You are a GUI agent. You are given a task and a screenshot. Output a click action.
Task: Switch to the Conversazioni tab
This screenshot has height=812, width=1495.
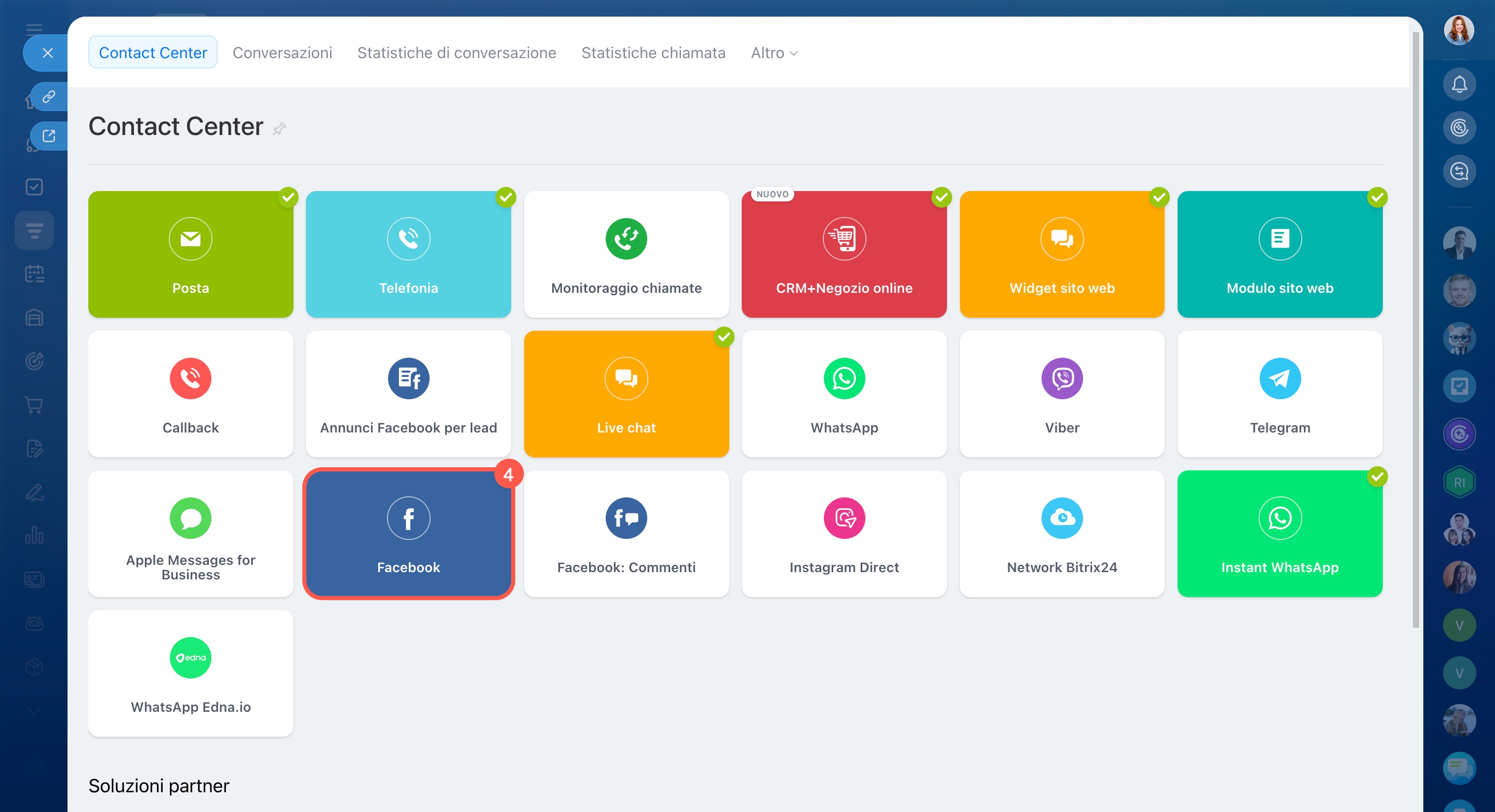coord(282,53)
